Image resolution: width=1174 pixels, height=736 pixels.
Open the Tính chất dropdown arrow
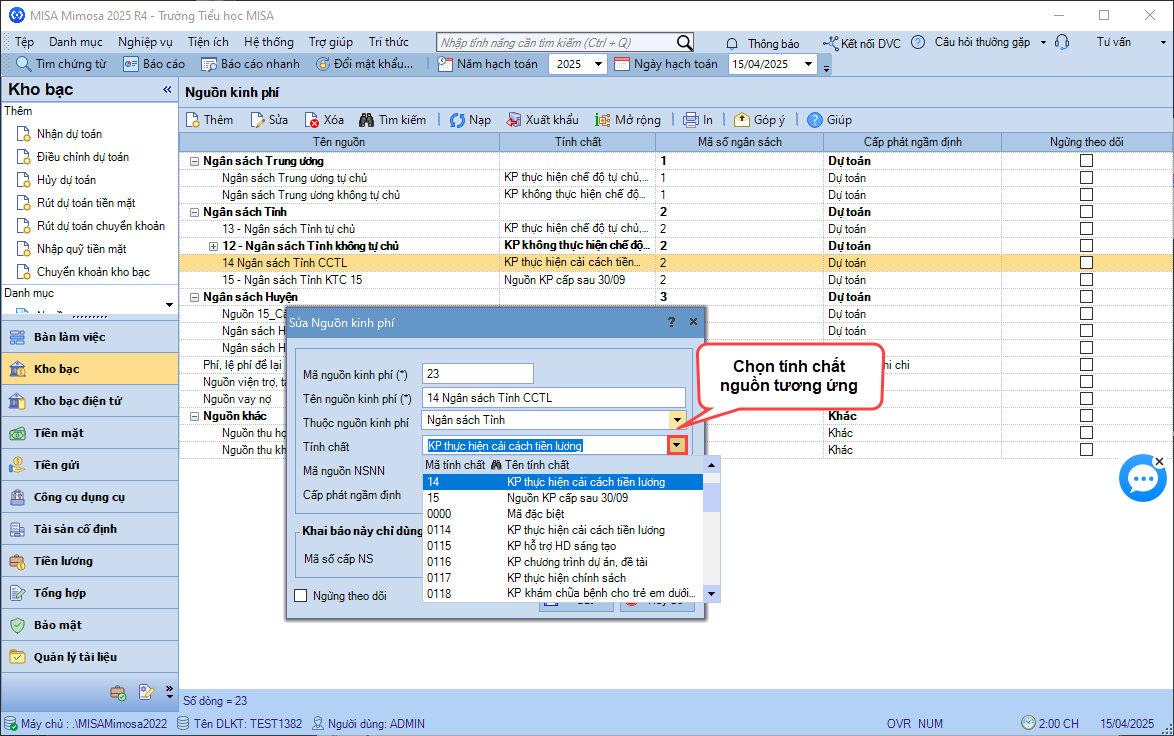click(x=677, y=445)
